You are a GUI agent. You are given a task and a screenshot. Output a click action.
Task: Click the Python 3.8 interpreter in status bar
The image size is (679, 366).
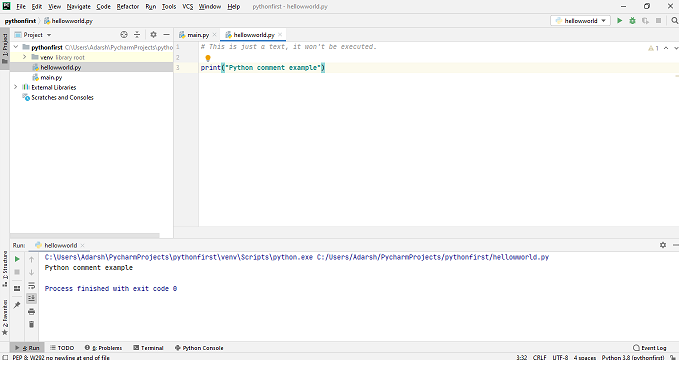coord(633,358)
